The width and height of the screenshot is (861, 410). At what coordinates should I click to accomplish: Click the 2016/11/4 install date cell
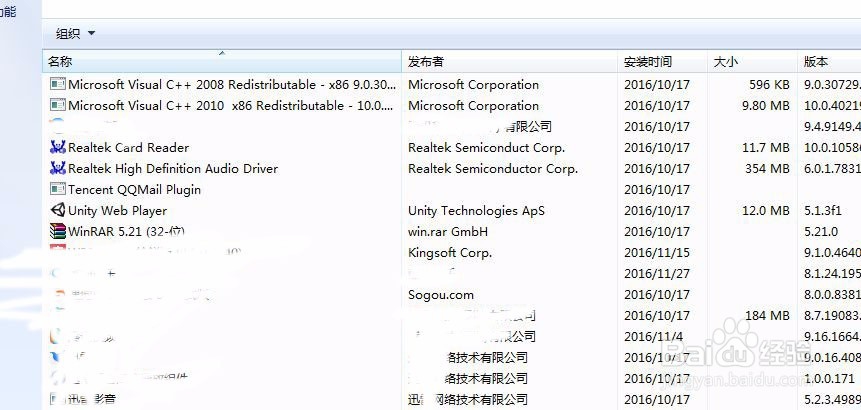pyautogui.click(x=653, y=336)
